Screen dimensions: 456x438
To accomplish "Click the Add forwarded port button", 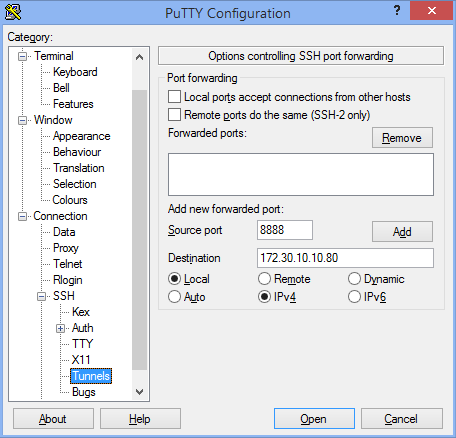I will click(402, 231).
